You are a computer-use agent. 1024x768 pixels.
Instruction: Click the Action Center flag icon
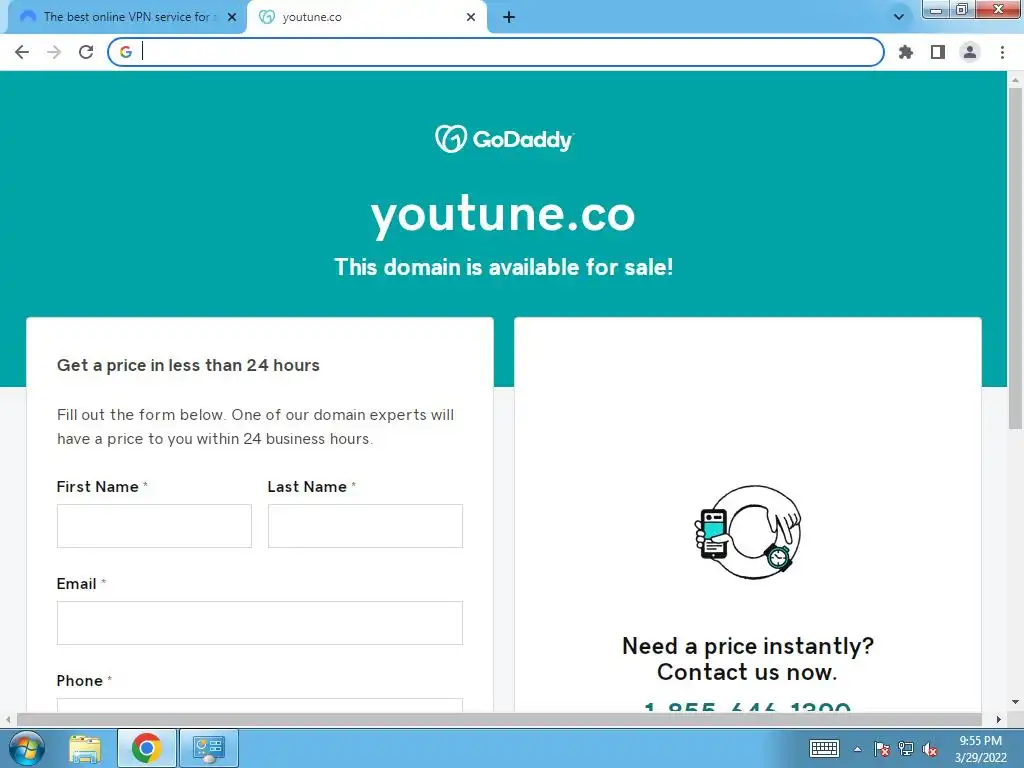point(882,749)
